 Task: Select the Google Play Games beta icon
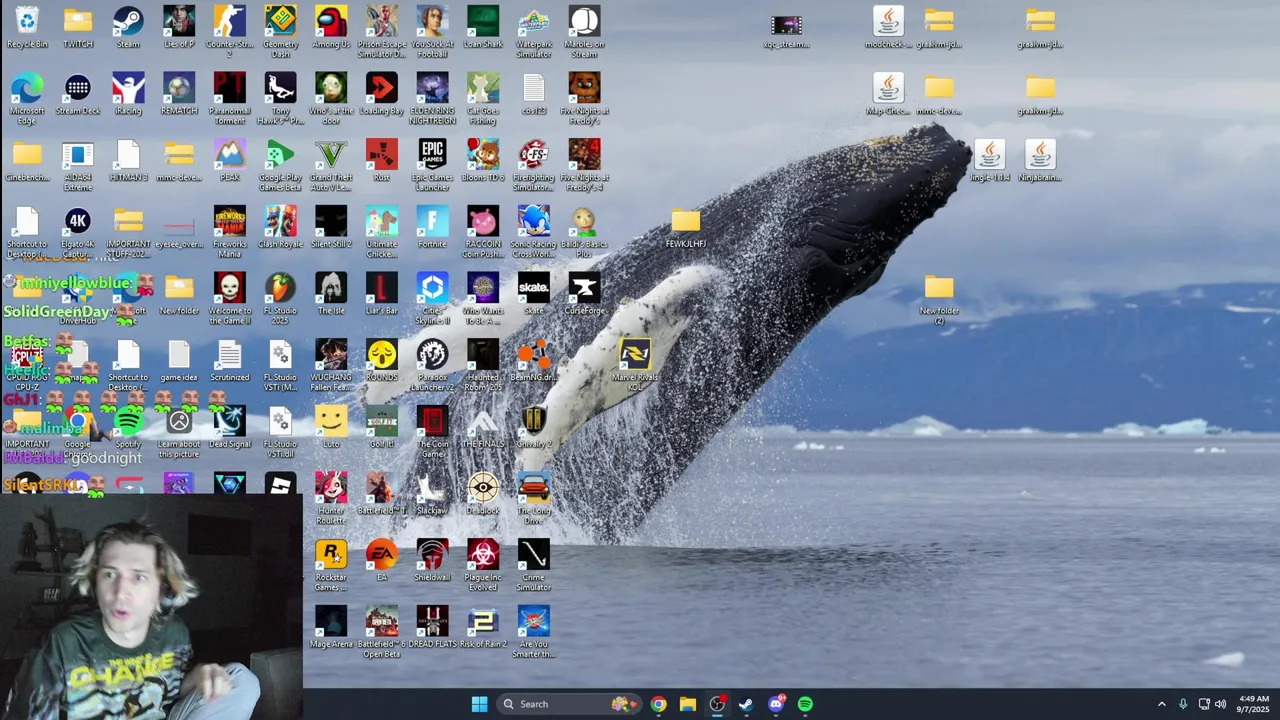point(280,165)
